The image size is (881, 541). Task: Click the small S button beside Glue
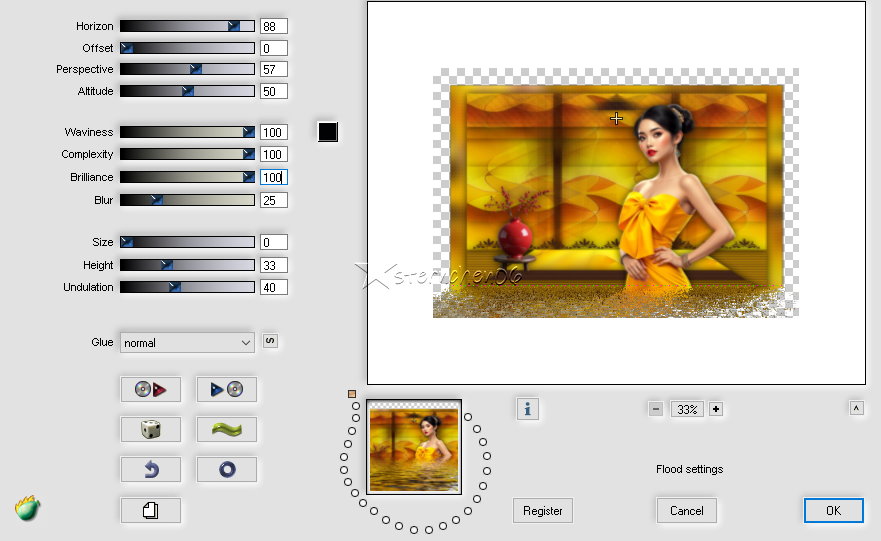pyautogui.click(x=270, y=341)
